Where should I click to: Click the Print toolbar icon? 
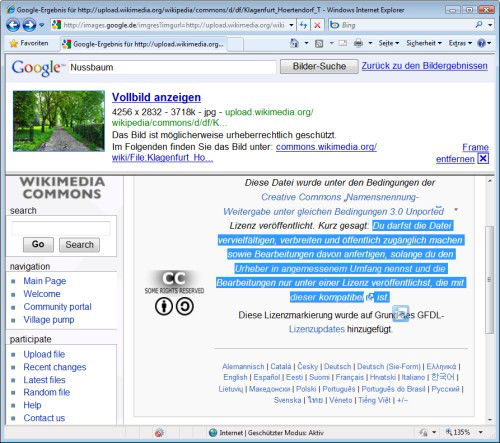(x=358, y=43)
